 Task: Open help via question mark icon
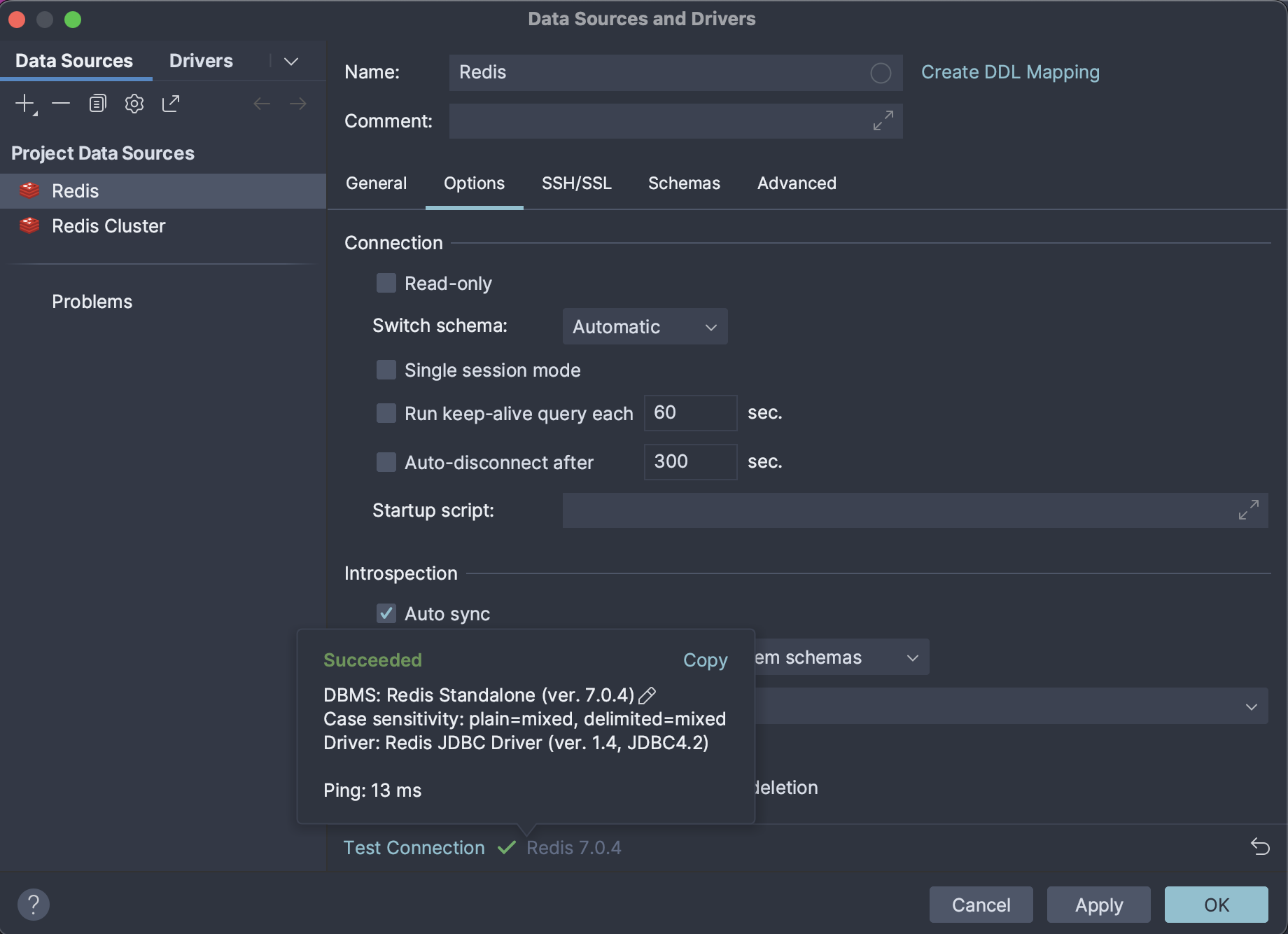[34, 905]
